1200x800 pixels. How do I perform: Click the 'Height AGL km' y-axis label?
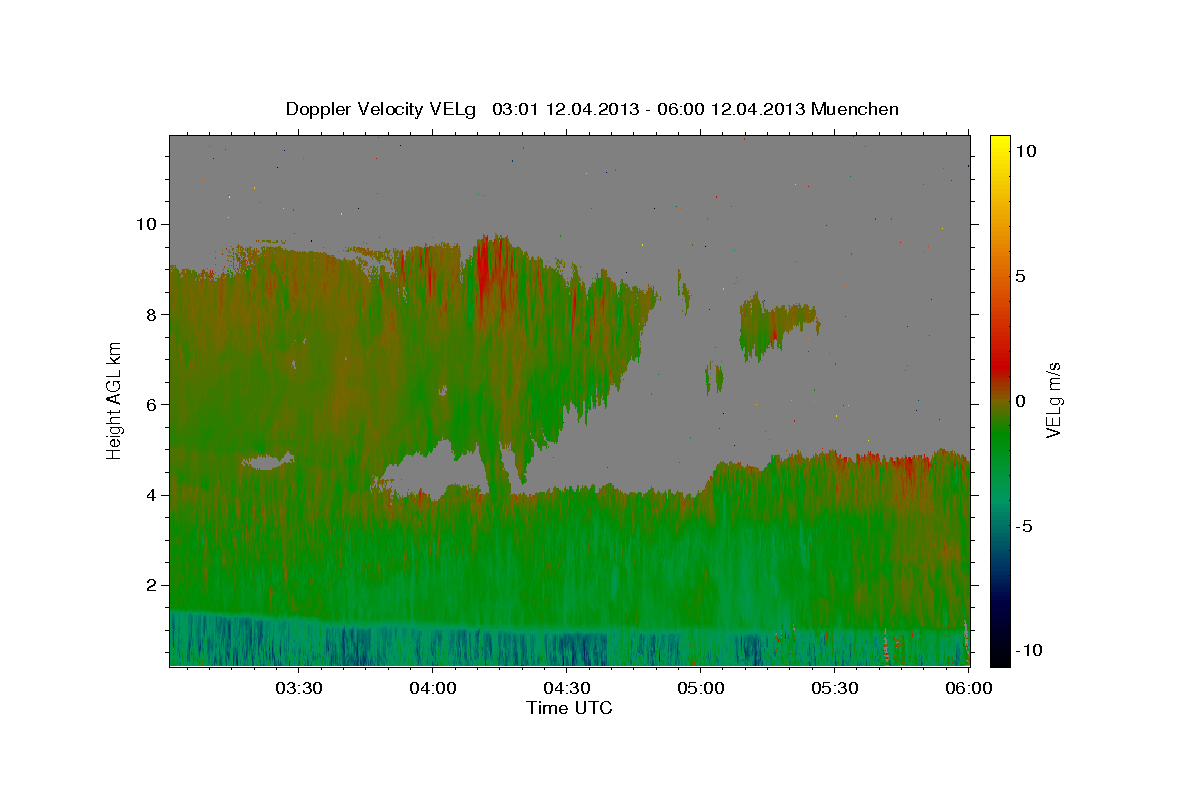tap(115, 400)
